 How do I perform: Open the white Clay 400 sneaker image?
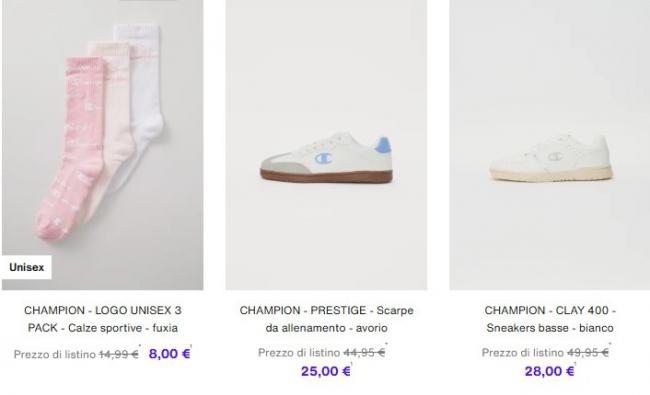click(550, 145)
